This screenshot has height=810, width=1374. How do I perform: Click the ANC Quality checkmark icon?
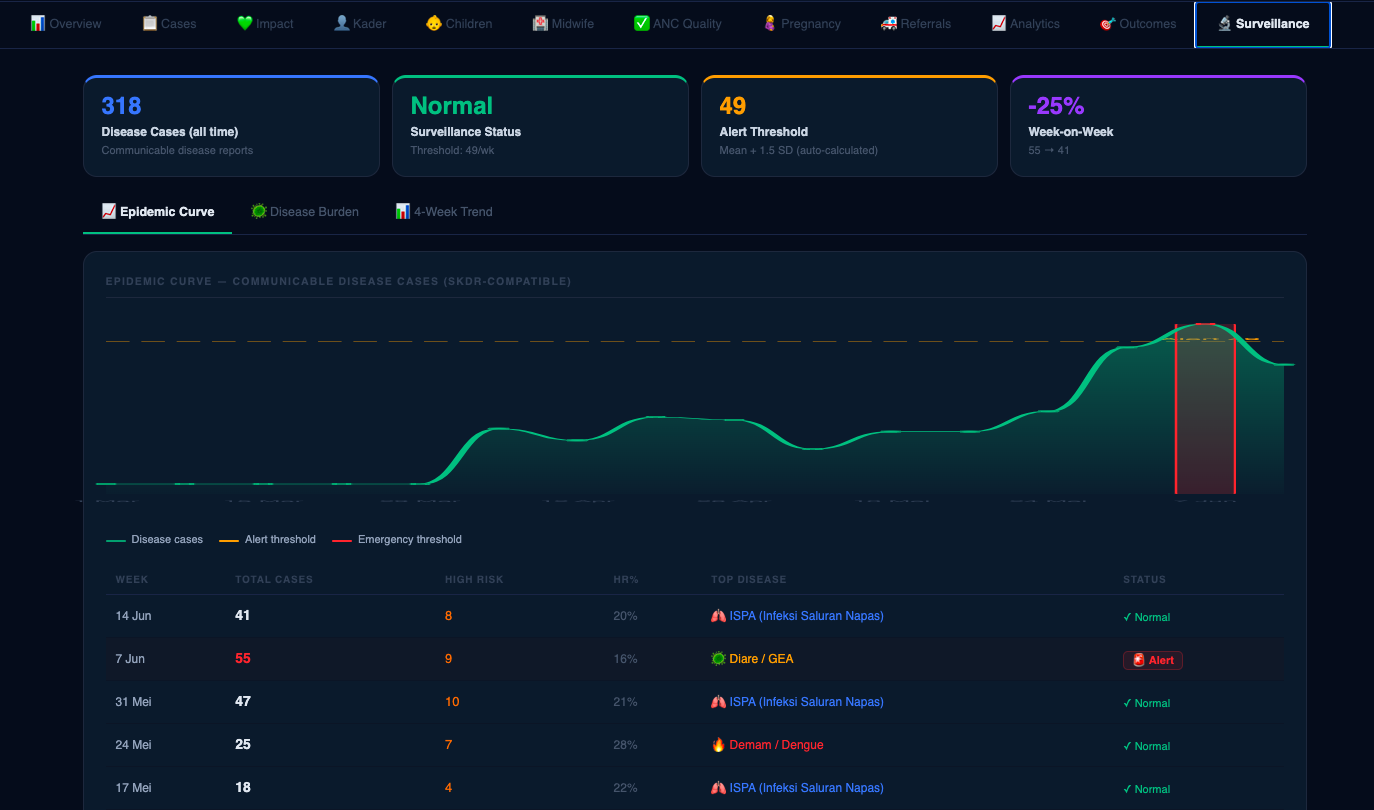[641, 23]
